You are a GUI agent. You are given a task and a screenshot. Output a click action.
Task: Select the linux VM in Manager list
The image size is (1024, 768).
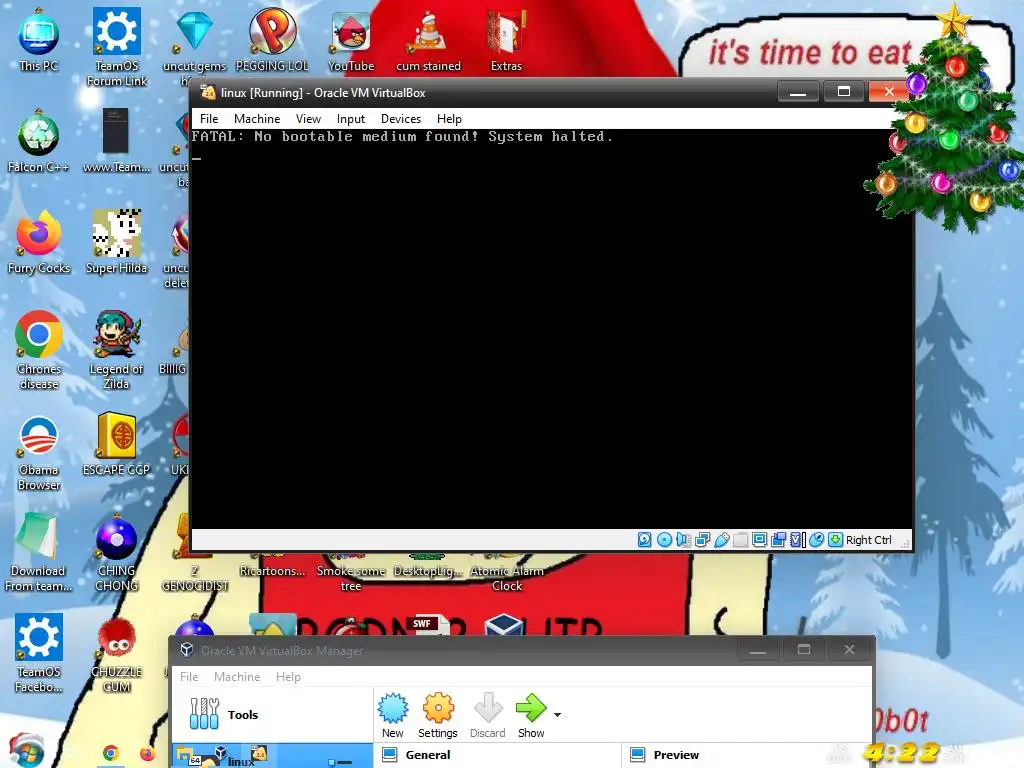272,756
